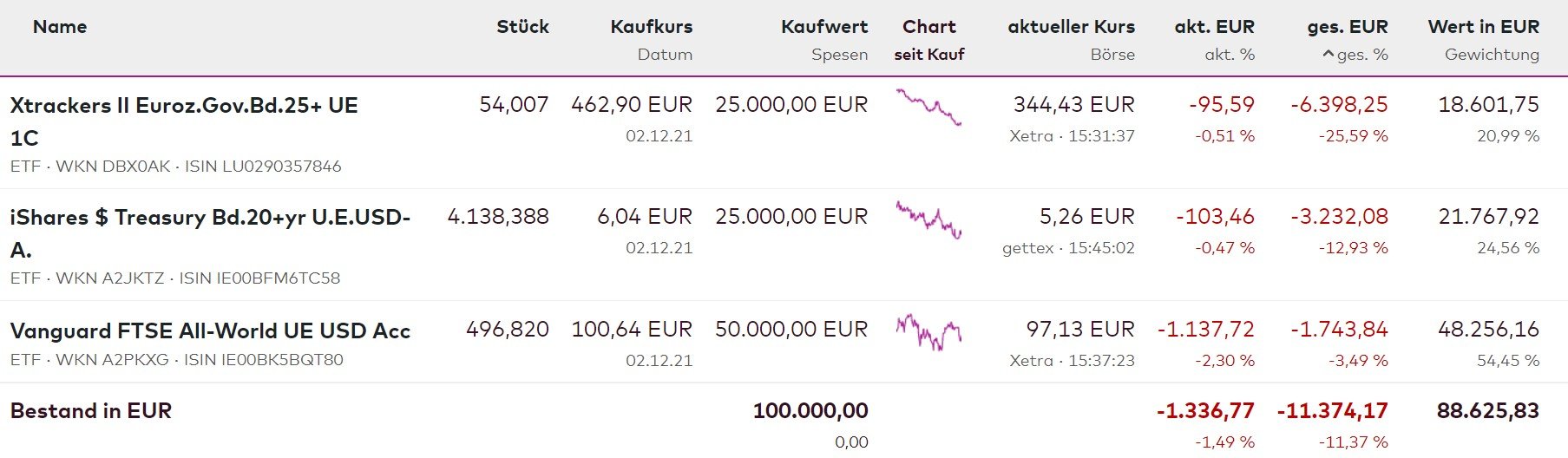Sort by Börse sub-header
This screenshot has width=1568, height=458.
[1112, 55]
